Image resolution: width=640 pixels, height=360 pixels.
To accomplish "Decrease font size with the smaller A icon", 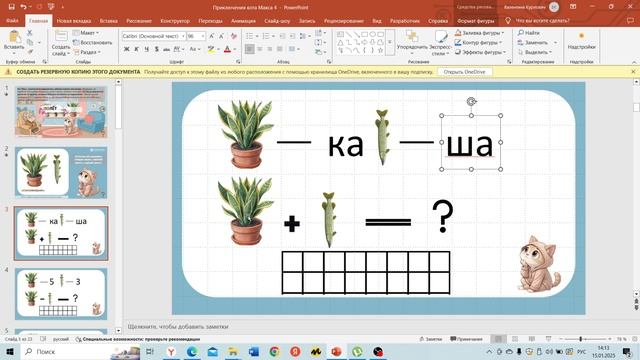I will click(x=221, y=36).
